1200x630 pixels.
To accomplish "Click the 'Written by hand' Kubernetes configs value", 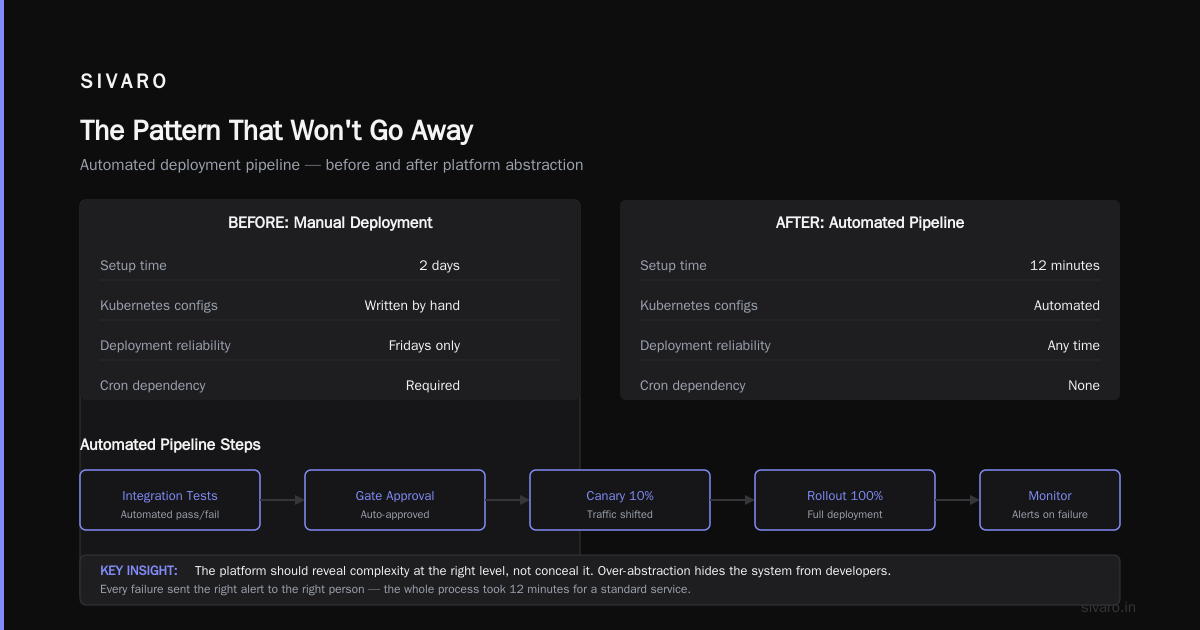I will coord(412,306).
